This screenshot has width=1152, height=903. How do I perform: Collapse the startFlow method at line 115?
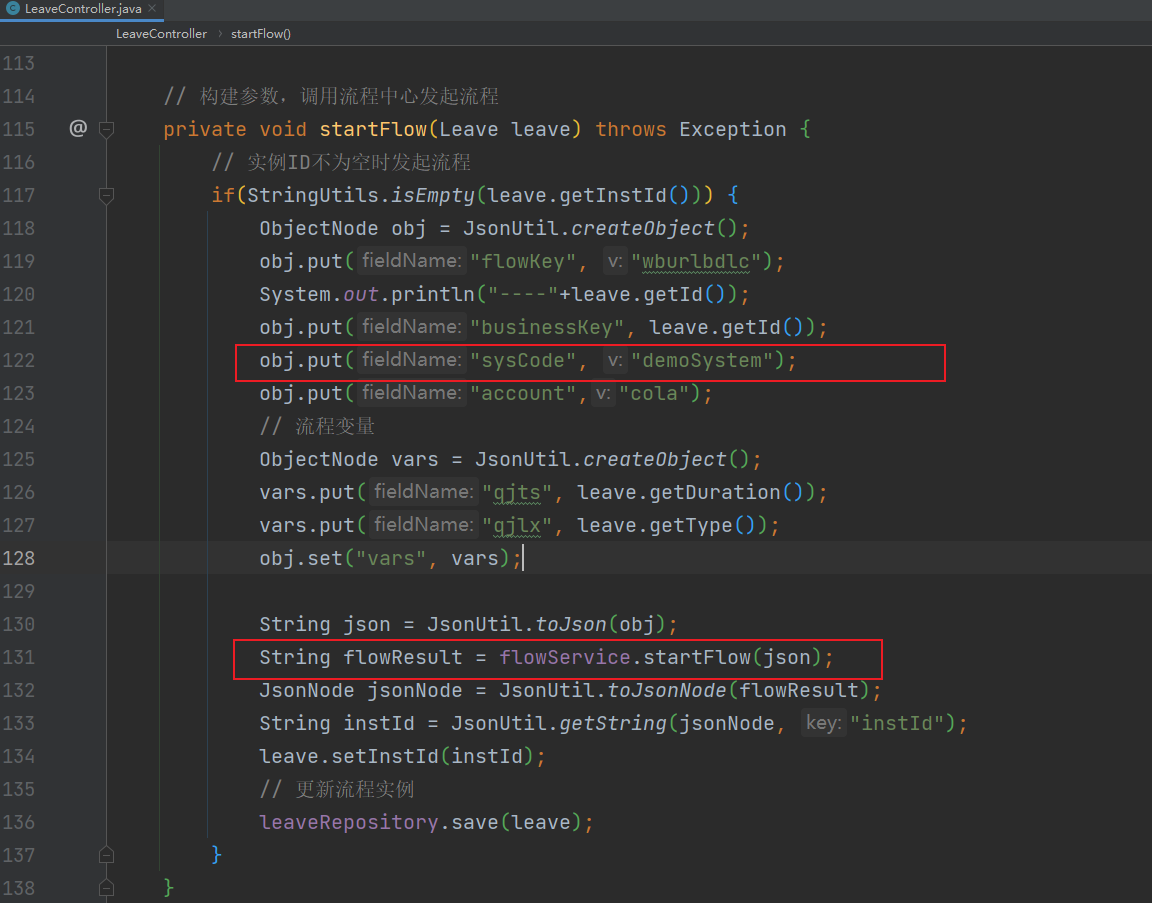pyautogui.click(x=106, y=129)
